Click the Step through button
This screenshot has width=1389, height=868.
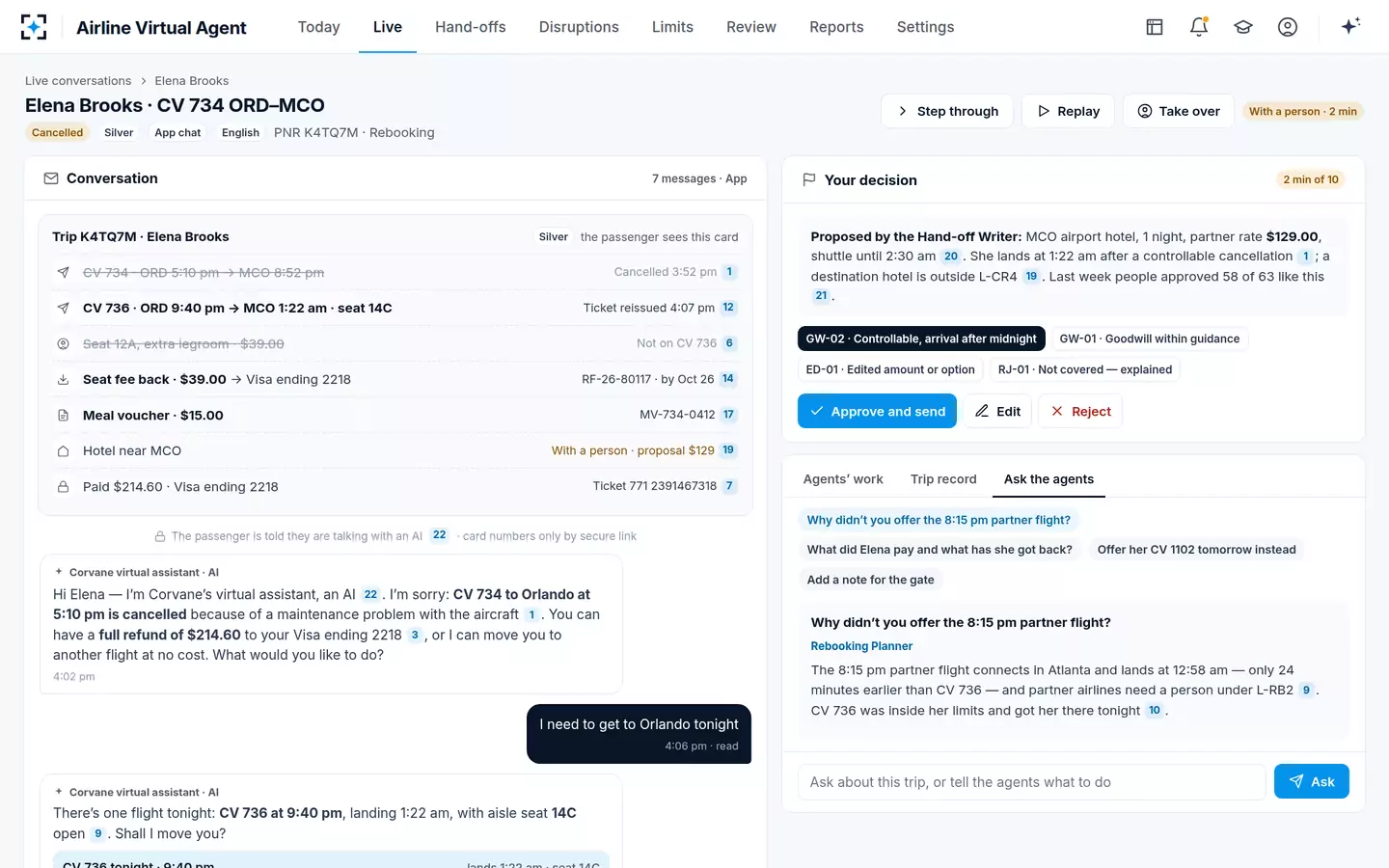946,111
